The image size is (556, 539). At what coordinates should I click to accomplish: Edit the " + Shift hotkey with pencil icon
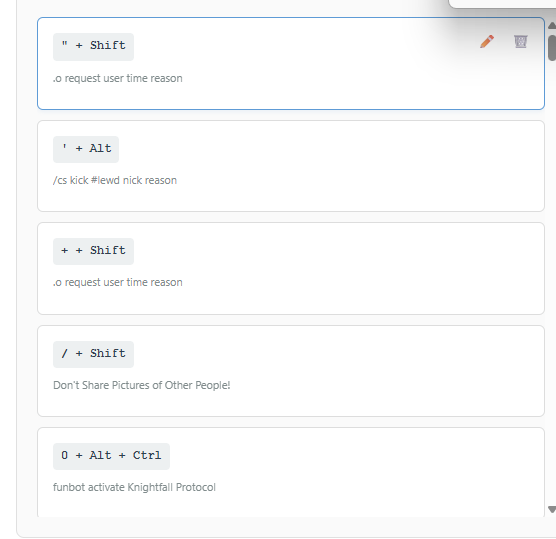487,41
